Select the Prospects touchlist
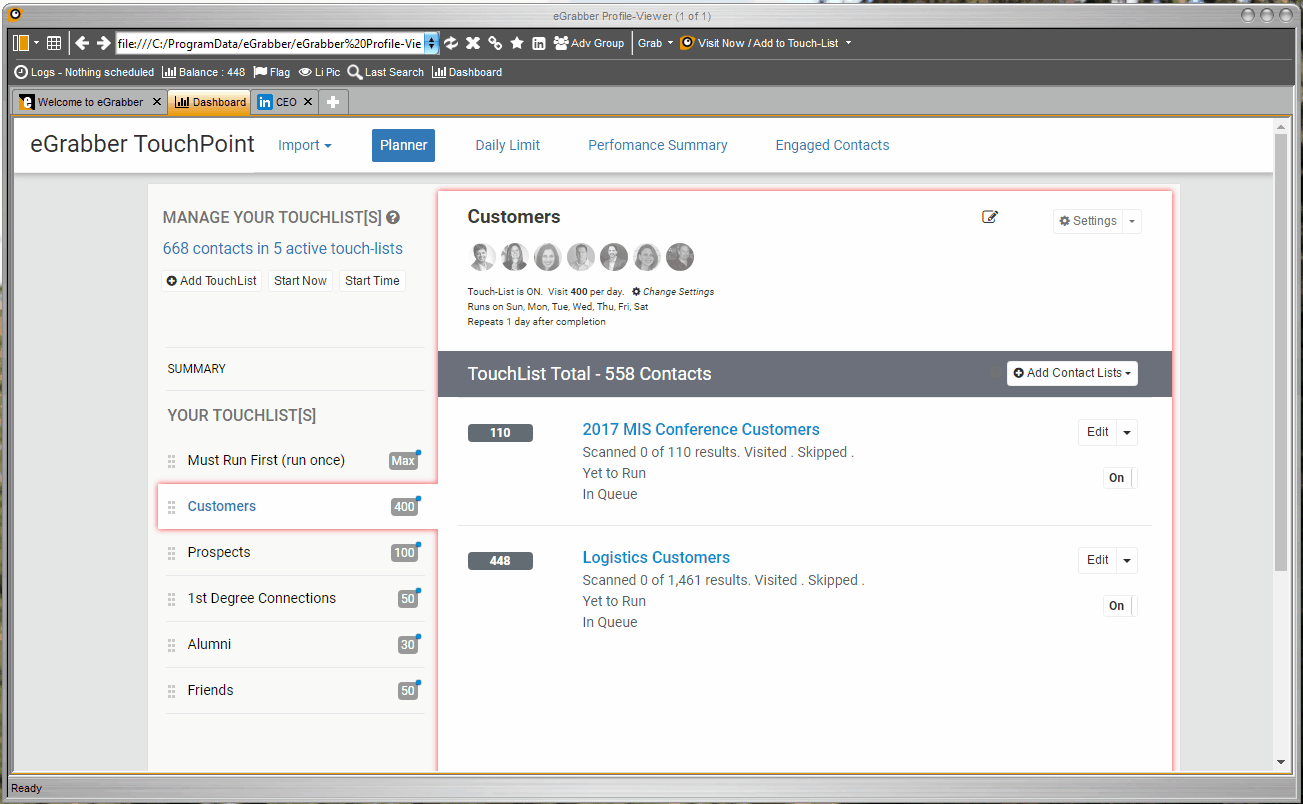 [219, 552]
